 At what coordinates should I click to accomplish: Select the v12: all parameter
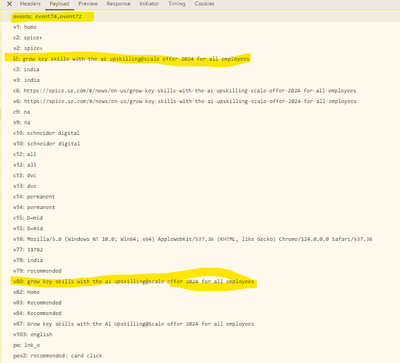click(25, 165)
